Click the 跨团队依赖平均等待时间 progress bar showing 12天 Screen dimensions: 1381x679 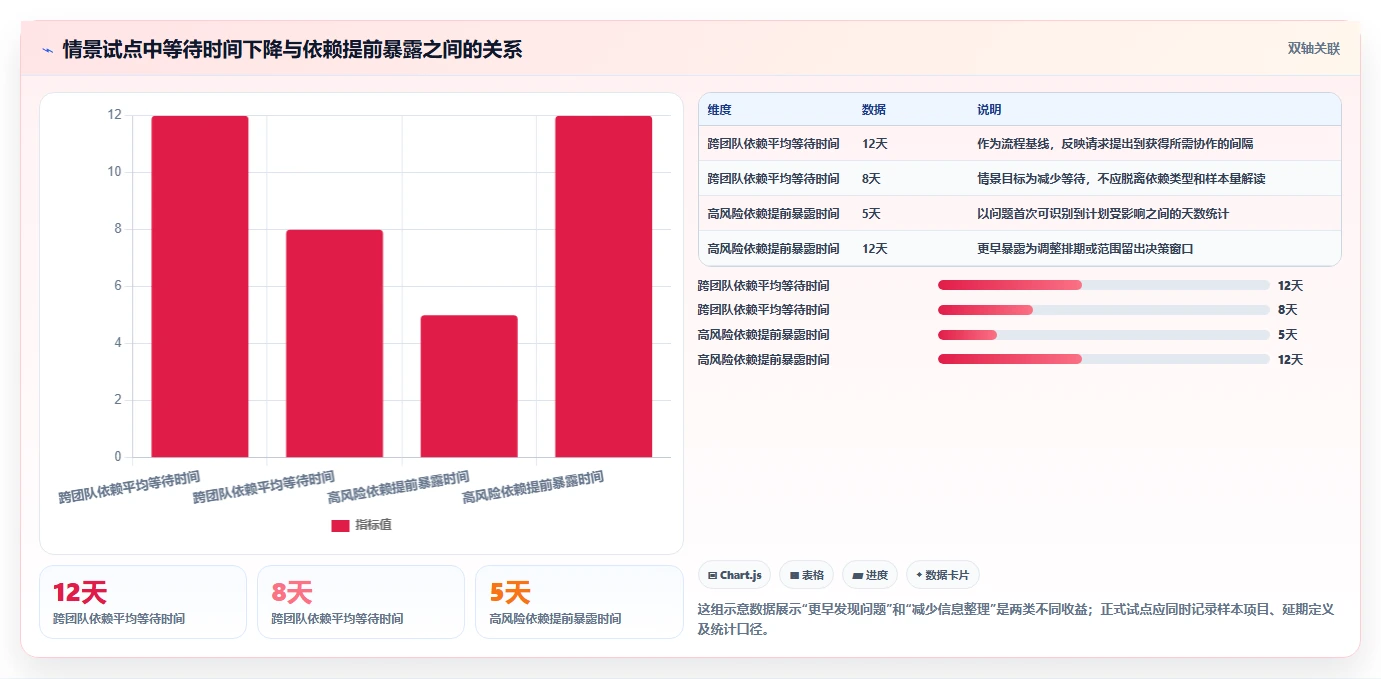click(1104, 286)
